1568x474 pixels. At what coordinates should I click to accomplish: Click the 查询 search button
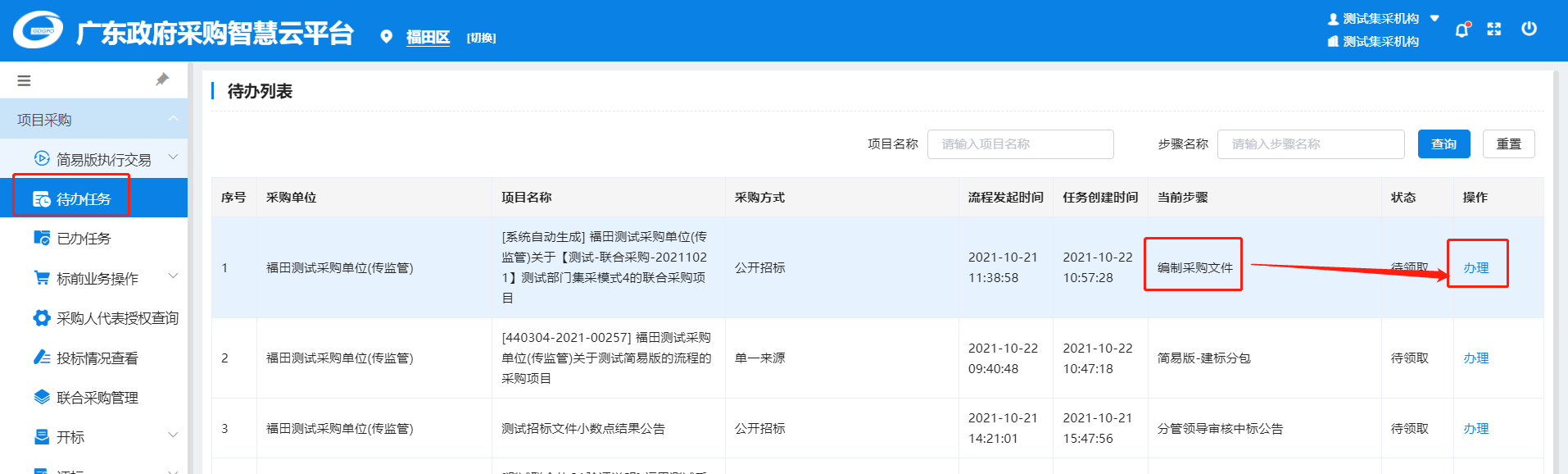(1443, 144)
